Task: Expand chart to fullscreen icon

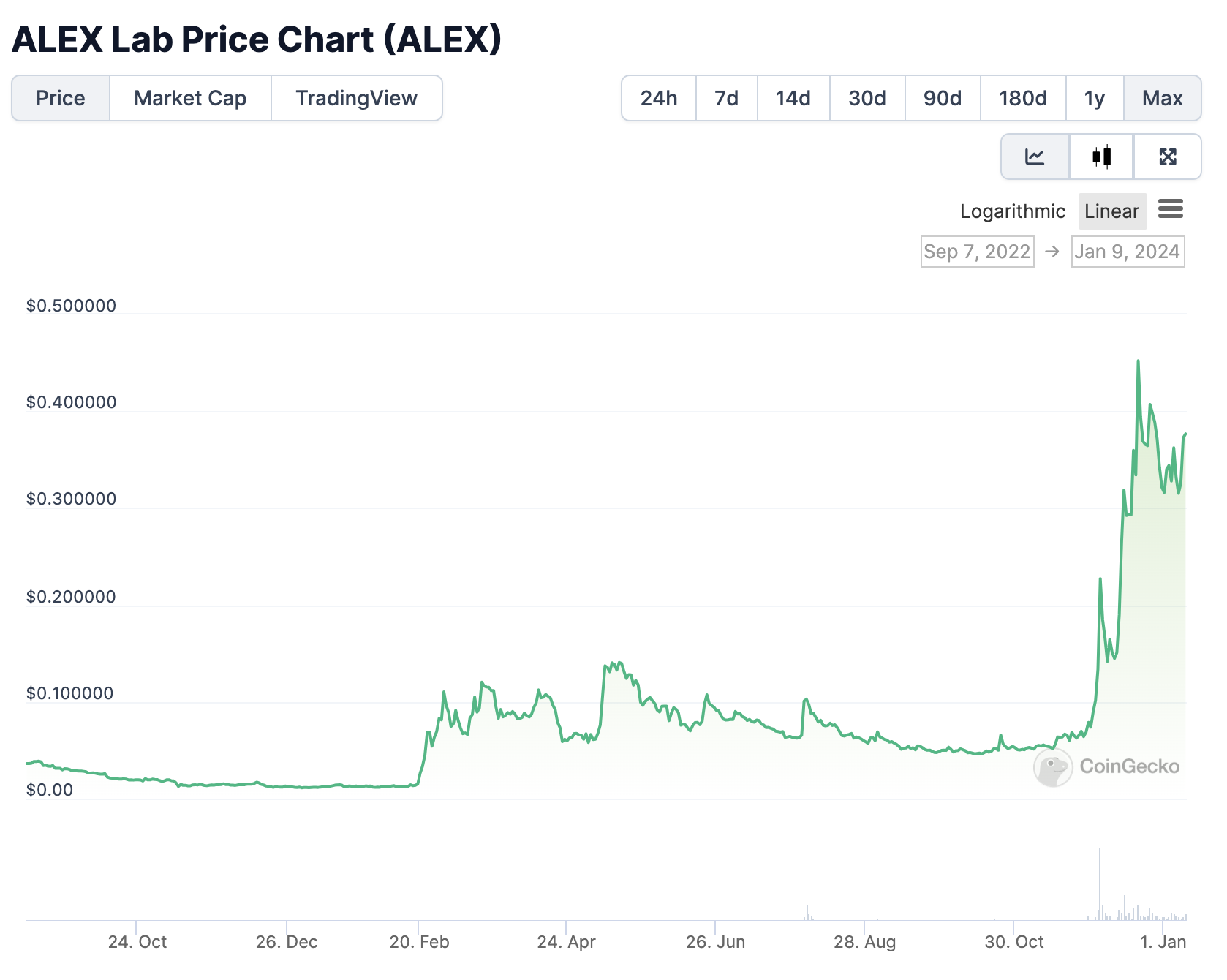Action: 1168,157
